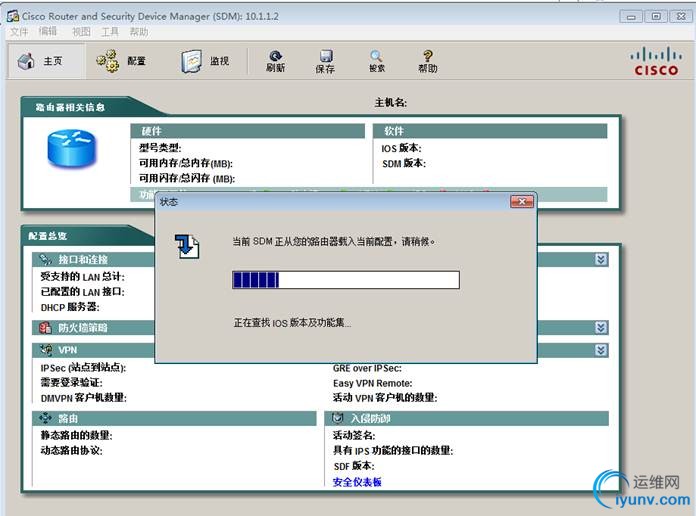The image size is (696, 516).
Task: Open the 编辑 menu
Action: (x=47, y=32)
